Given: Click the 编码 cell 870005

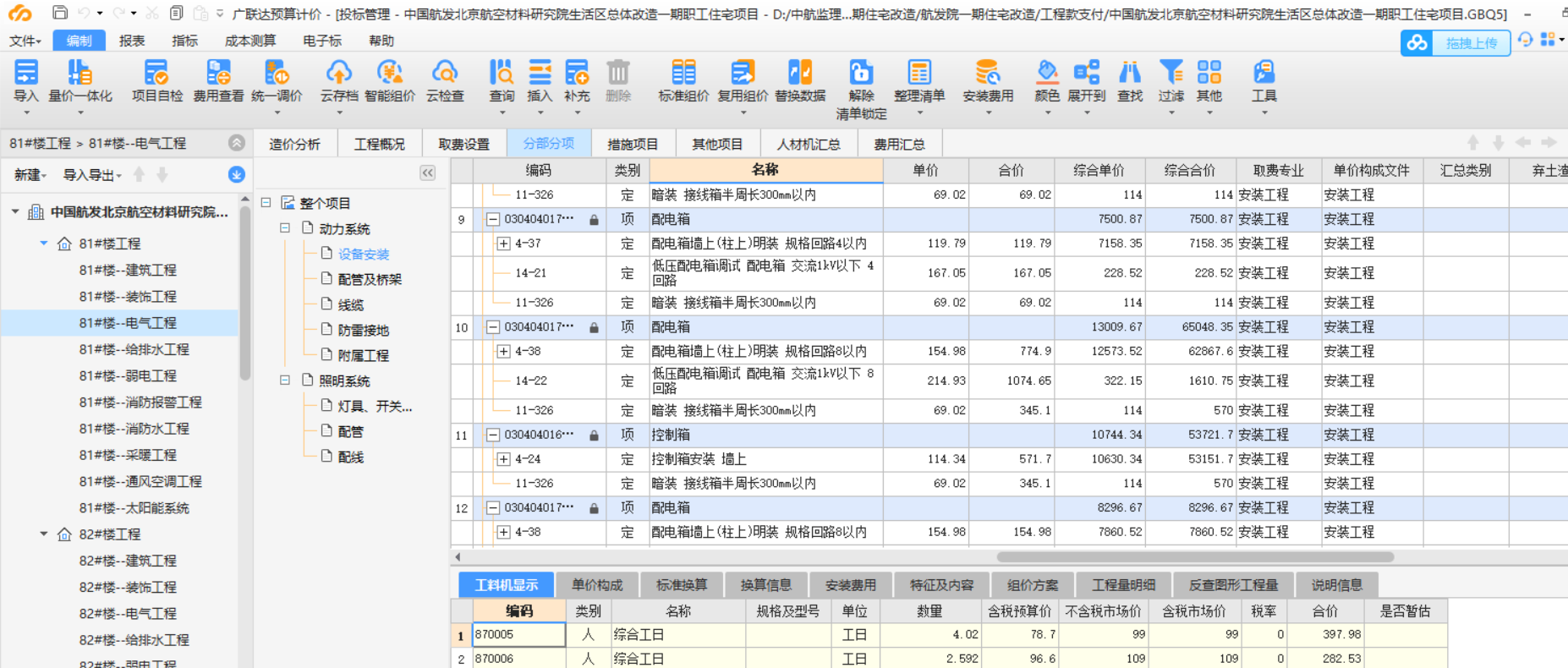Looking at the screenshot, I should pos(518,635).
